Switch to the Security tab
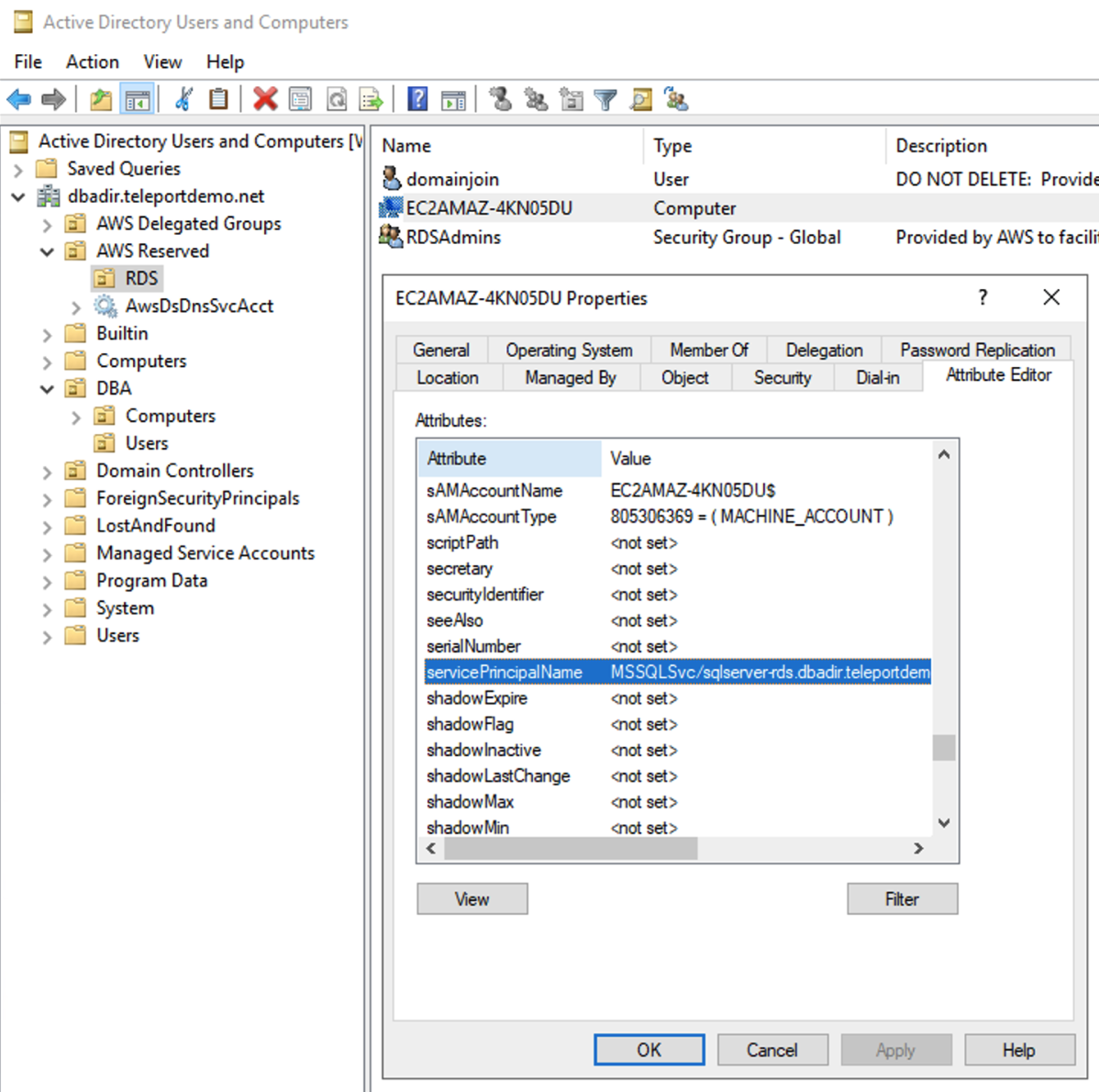This screenshot has width=1099, height=1092. pyautogui.click(x=782, y=377)
